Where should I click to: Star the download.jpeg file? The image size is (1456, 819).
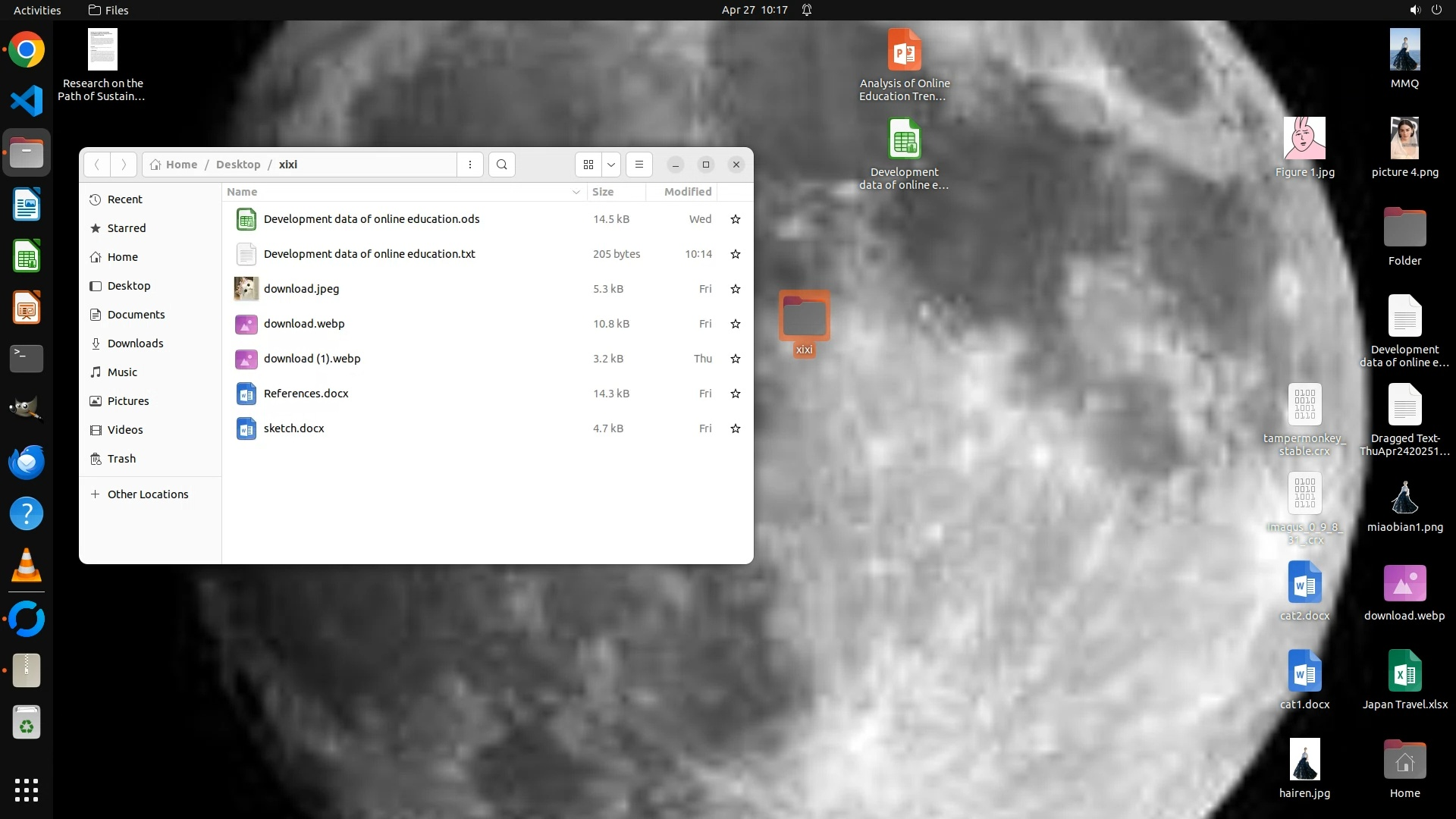coord(735,289)
